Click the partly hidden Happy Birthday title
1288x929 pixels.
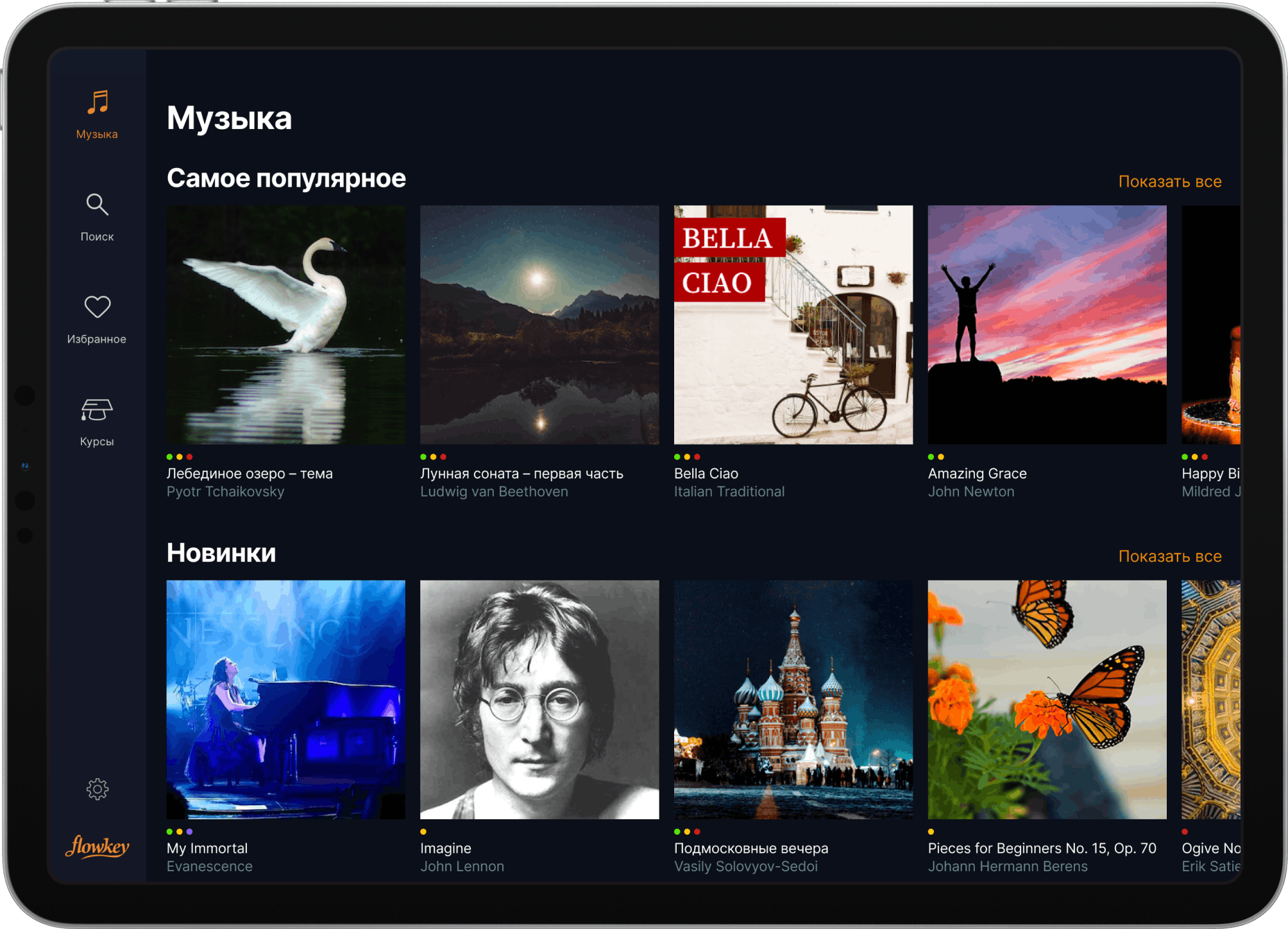click(1211, 473)
